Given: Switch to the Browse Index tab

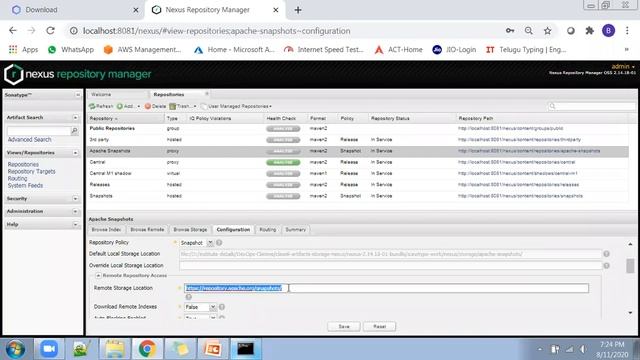Looking at the screenshot, I should click(x=106, y=230).
